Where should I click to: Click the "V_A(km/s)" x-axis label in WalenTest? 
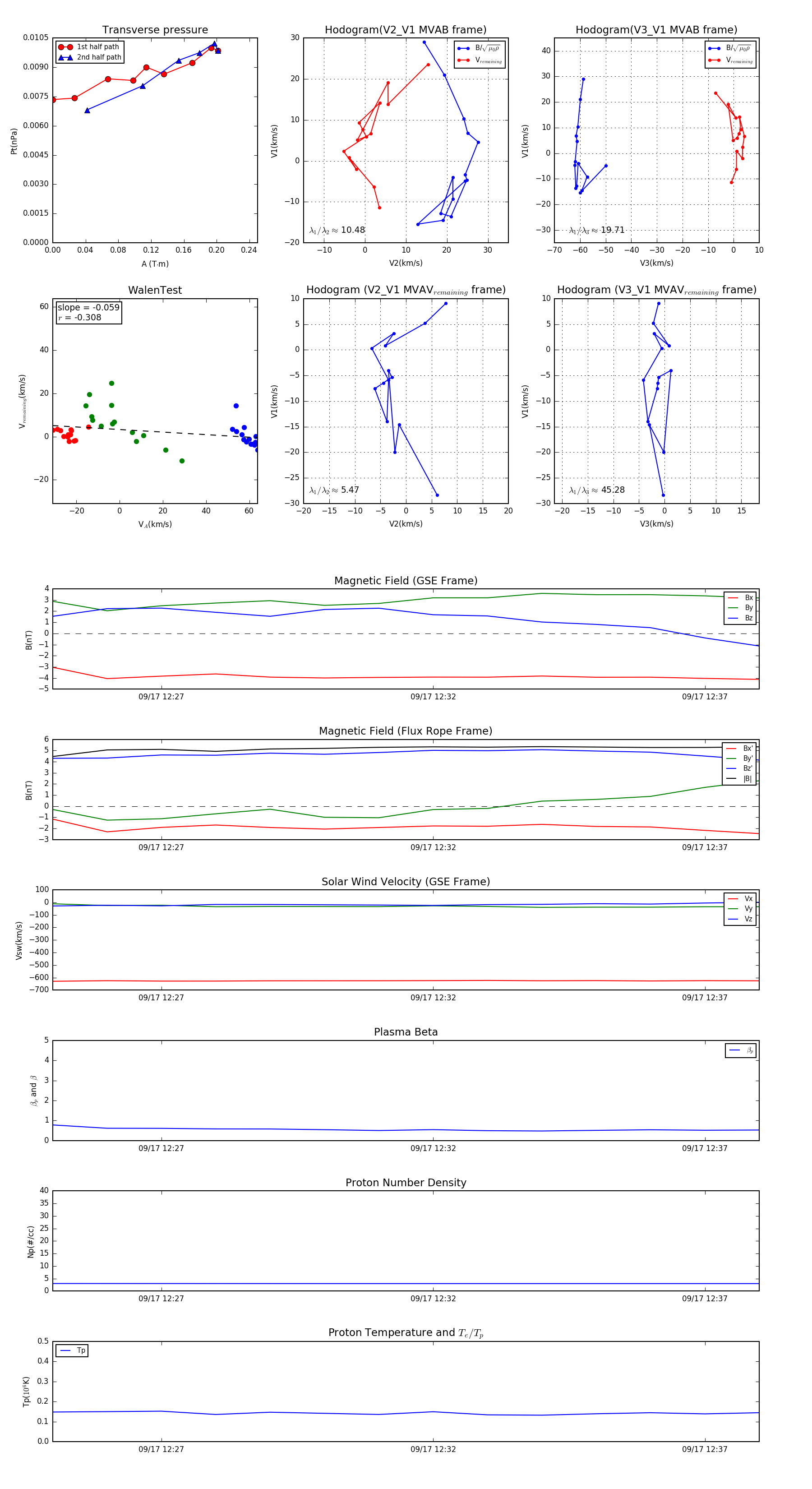coord(155,525)
